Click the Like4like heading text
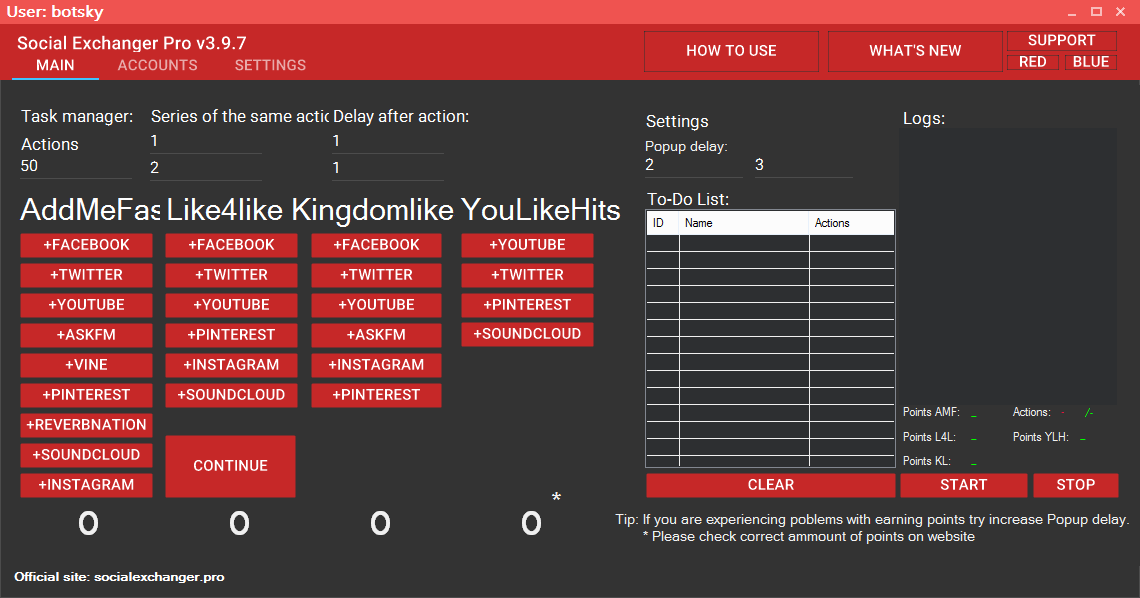The width and height of the screenshot is (1140, 598). point(225,210)
